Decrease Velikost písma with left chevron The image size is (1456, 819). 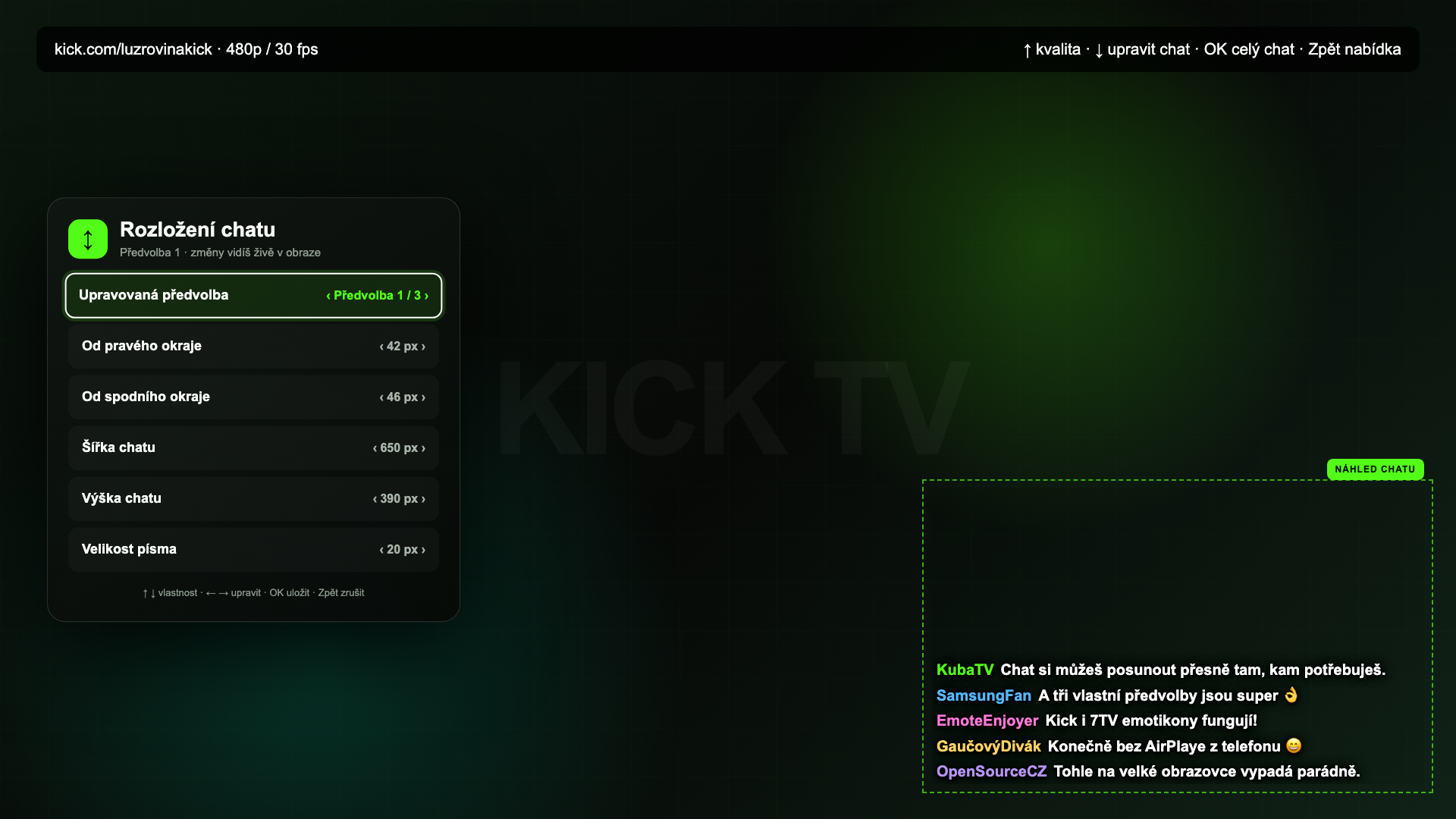381,550
